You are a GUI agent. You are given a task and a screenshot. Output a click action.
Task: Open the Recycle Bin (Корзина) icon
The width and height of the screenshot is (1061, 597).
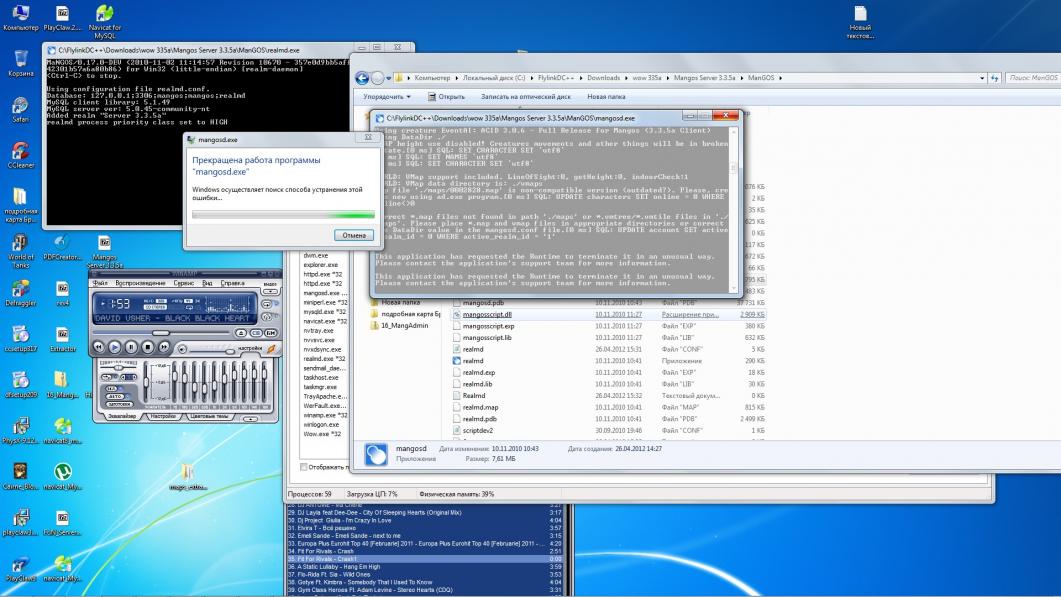(x=19, y=59)
